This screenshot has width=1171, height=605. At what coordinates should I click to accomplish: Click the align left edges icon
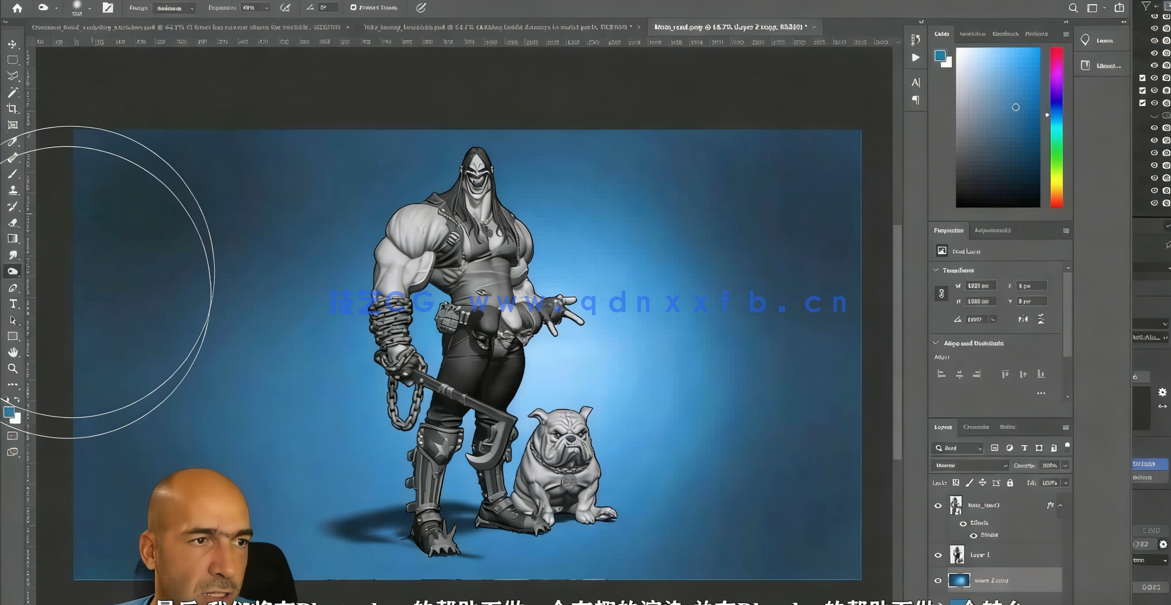click(941, 373)
